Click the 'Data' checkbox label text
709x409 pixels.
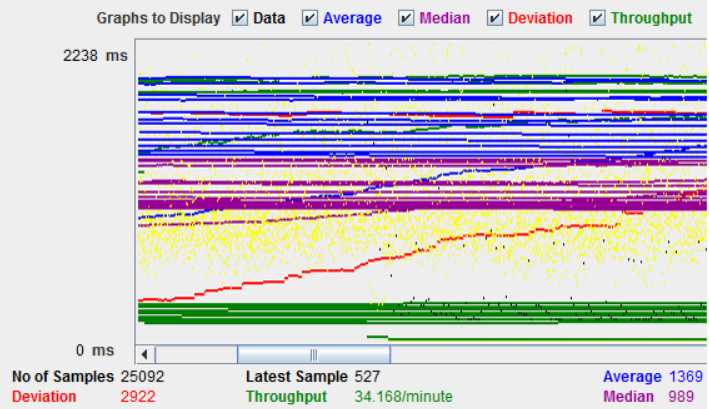click(269, 18)
